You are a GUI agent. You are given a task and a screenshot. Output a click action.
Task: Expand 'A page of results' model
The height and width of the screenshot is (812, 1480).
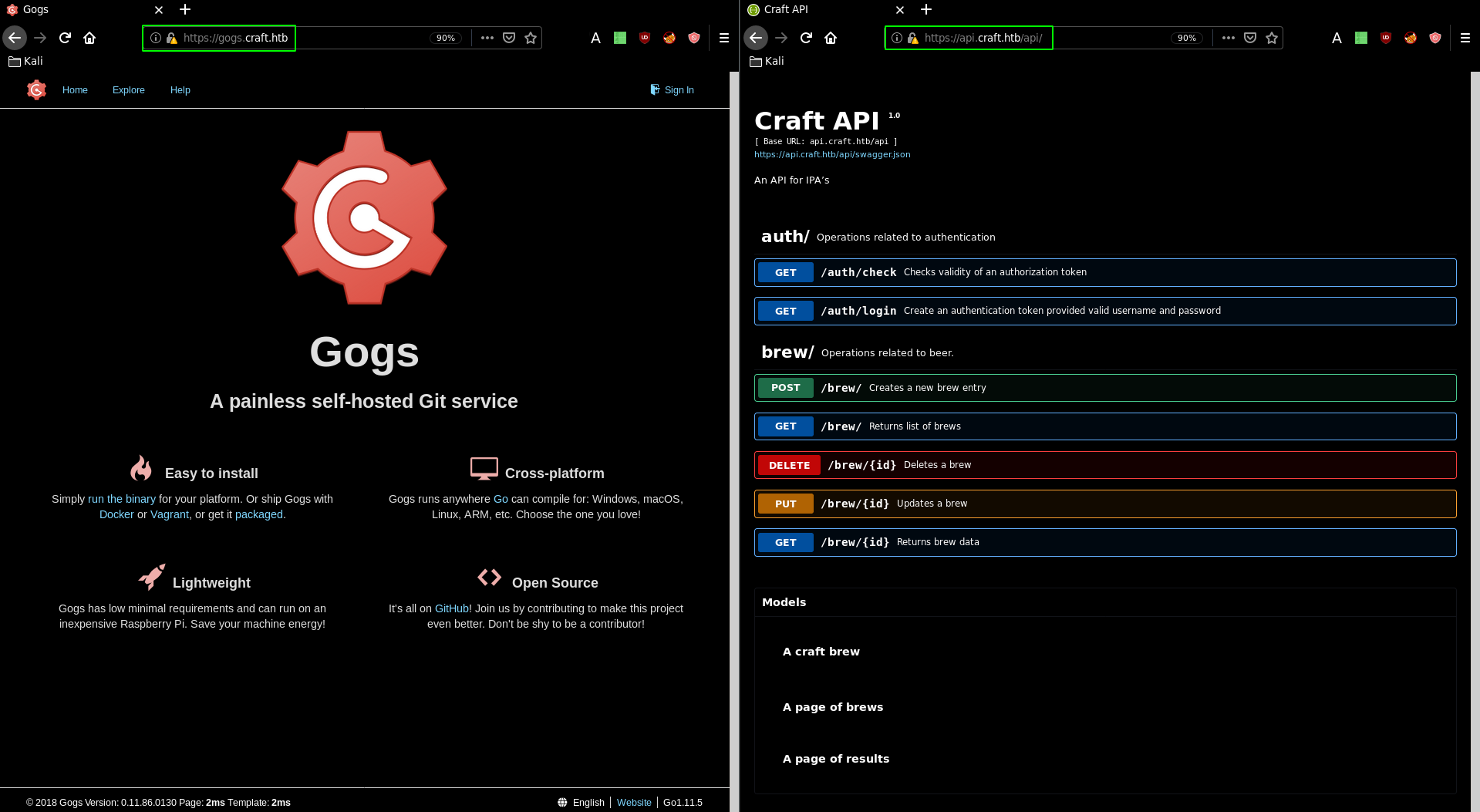coord(836,759)
